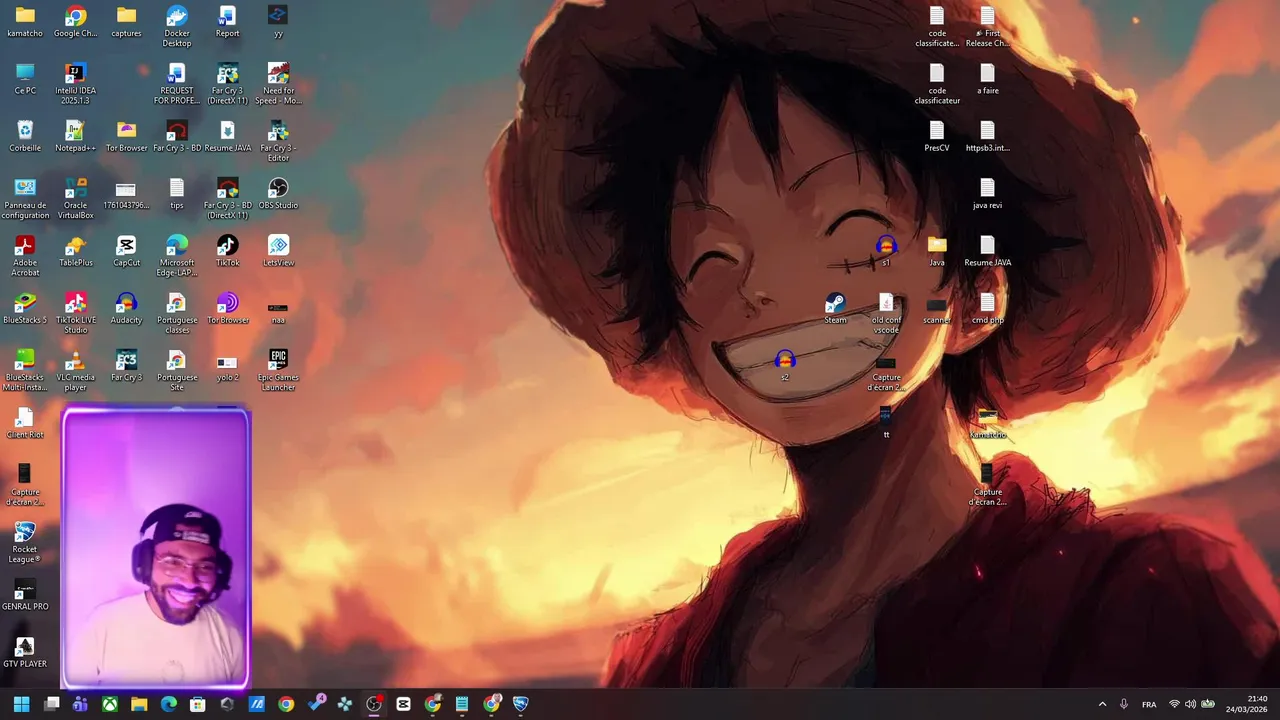
Task: Launch GTV PLAYER
Action: (25, 652)
